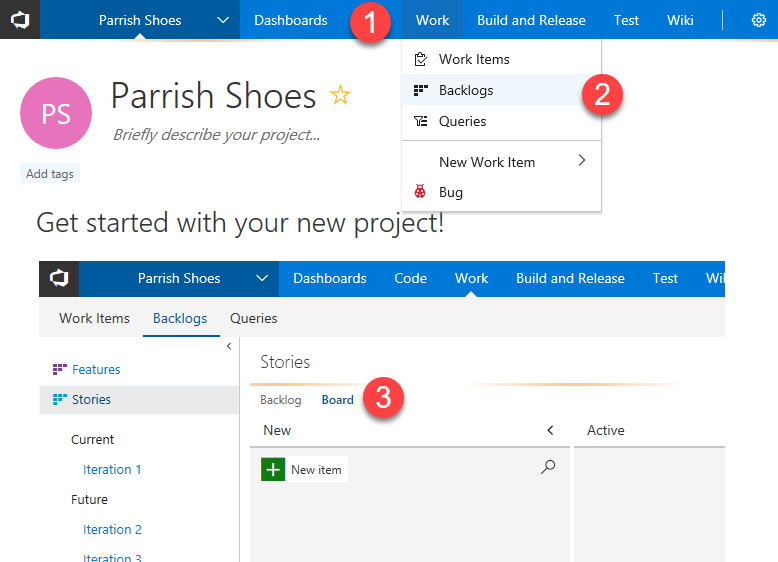This screenshot has height=562, width=778.
Task: Expand the New Work Item submenu arrow
Action: tap(582, 161)
